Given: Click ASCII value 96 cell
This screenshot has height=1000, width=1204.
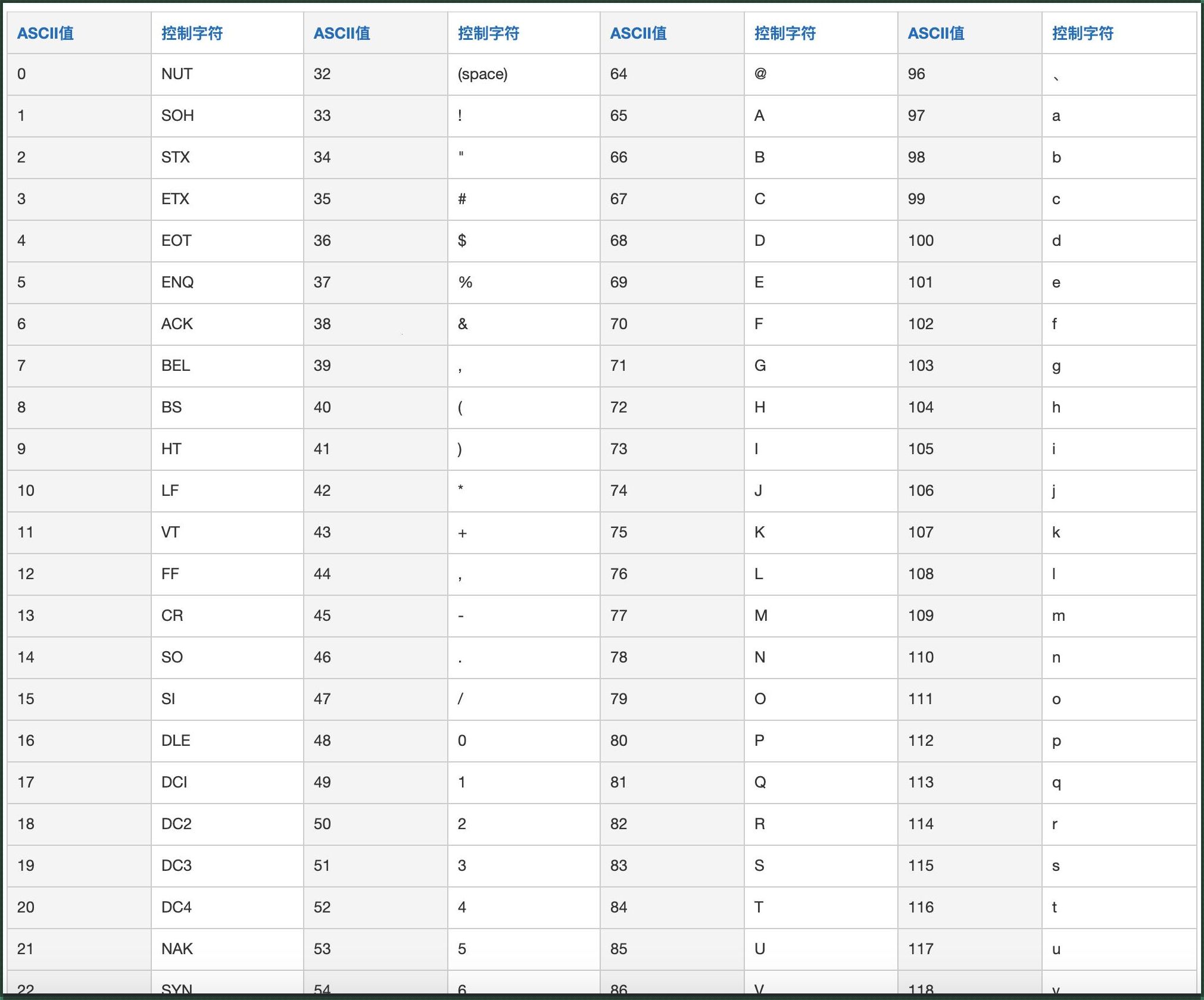Looking at the screenshot, I should tap(970, 74).
